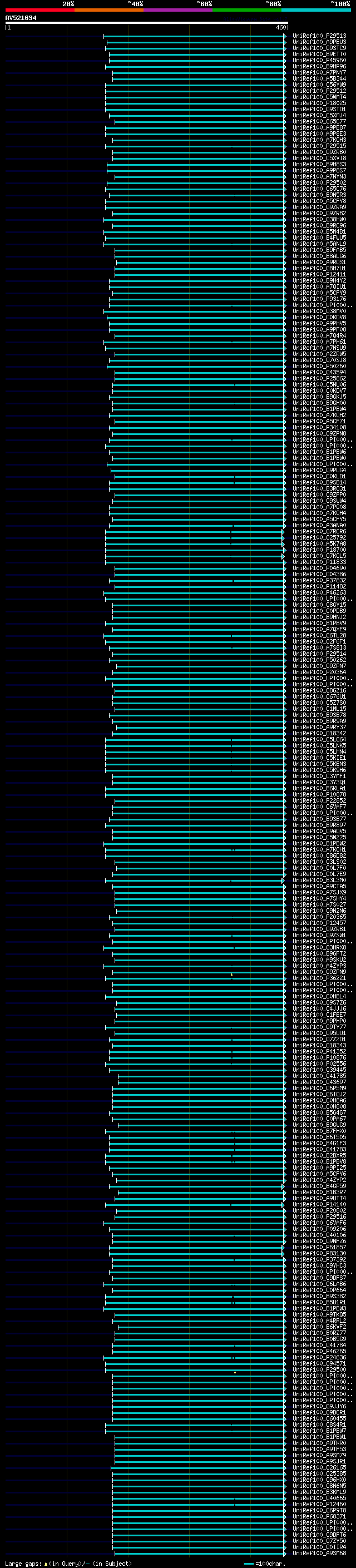
Task: Click the UniRef100_B9N5R3 entry
Action: click(319, 195)
